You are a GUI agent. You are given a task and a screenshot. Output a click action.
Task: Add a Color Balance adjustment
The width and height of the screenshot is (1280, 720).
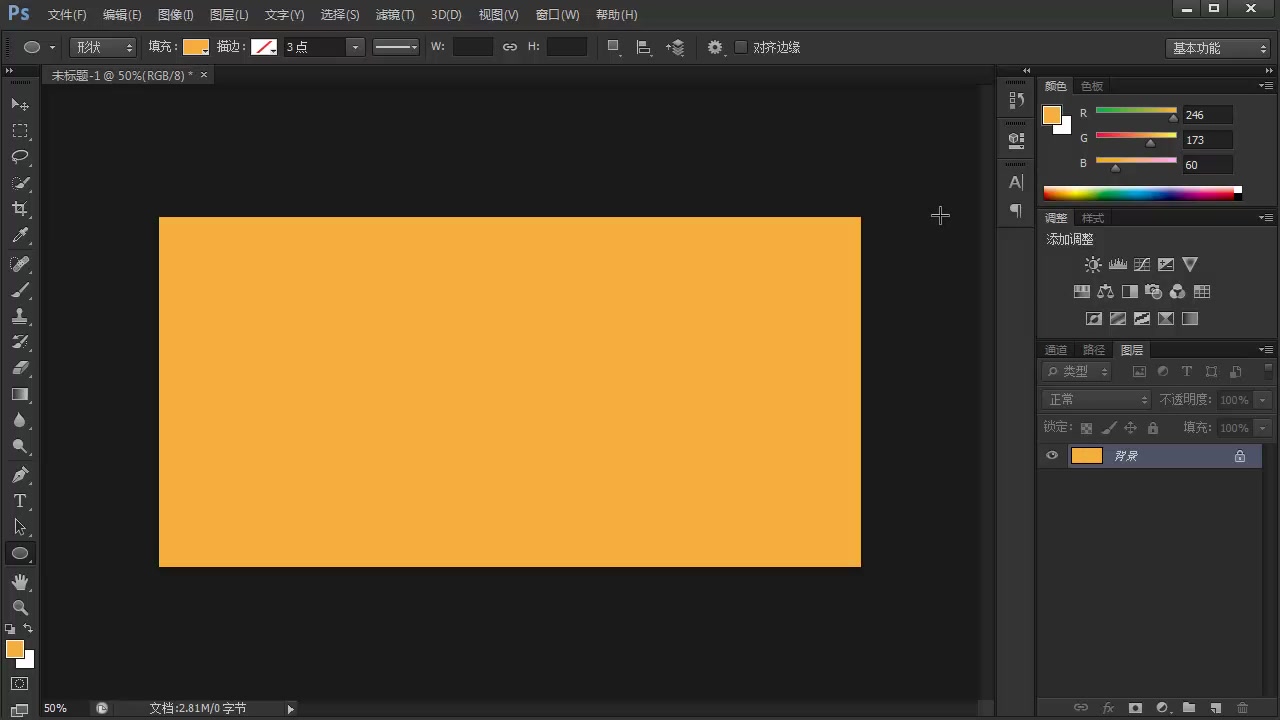(1105, 292)
